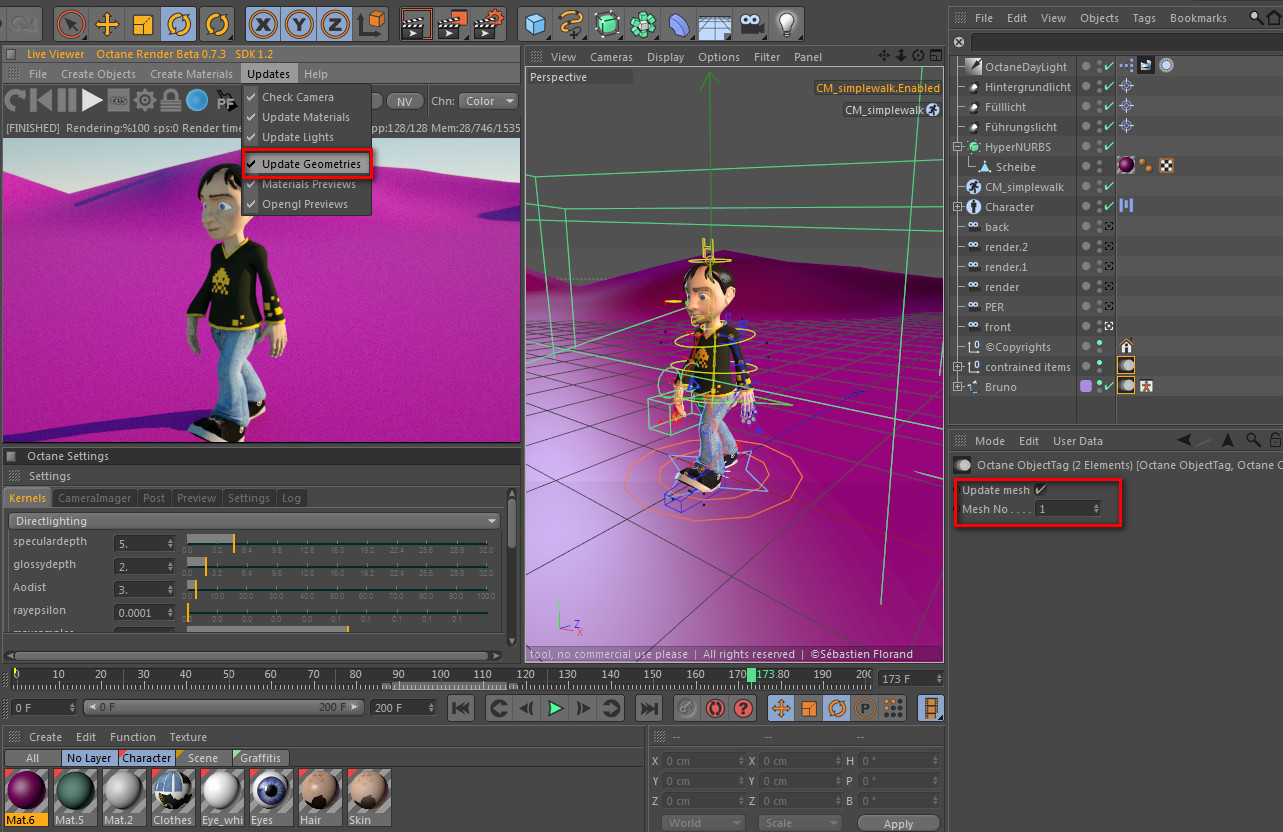Image resolution: width=1283 pixels, height=832 pixels.
Task: Toggle the Y axis lock
Action: (299, 22)
